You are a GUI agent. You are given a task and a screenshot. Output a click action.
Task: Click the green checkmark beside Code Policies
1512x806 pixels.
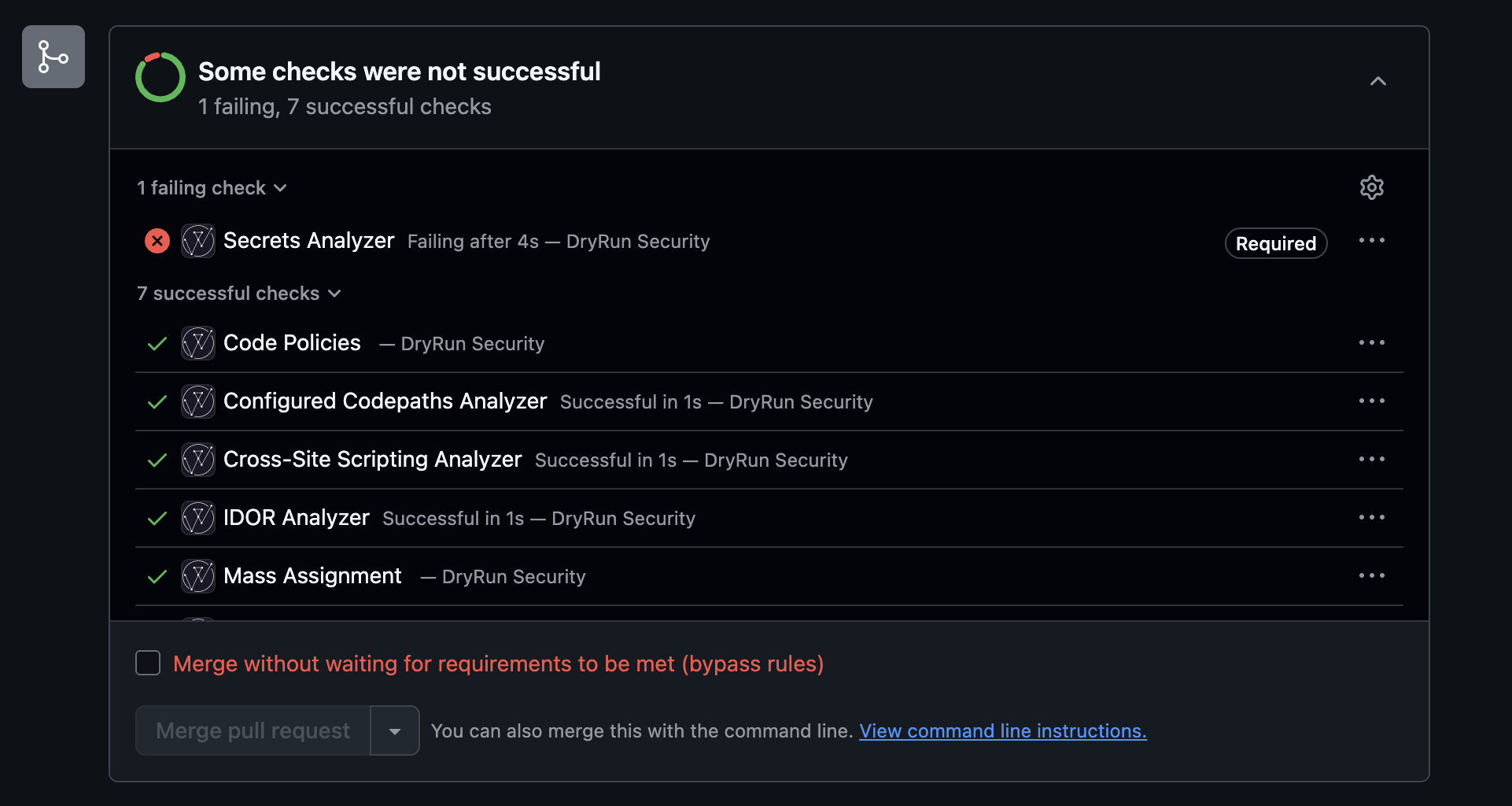point(157,343)
